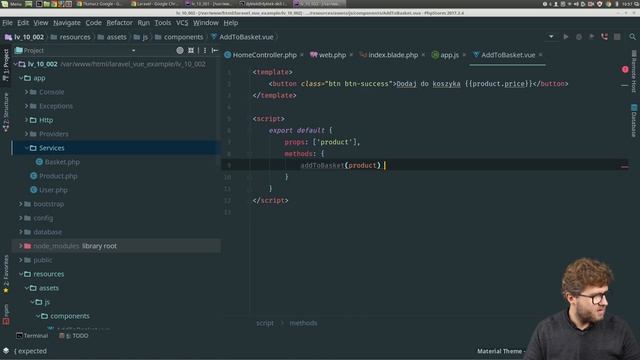This screenshot has height=360, width=640.
Task: Open the Structure side tool tab
Action: tap(6, 112)
